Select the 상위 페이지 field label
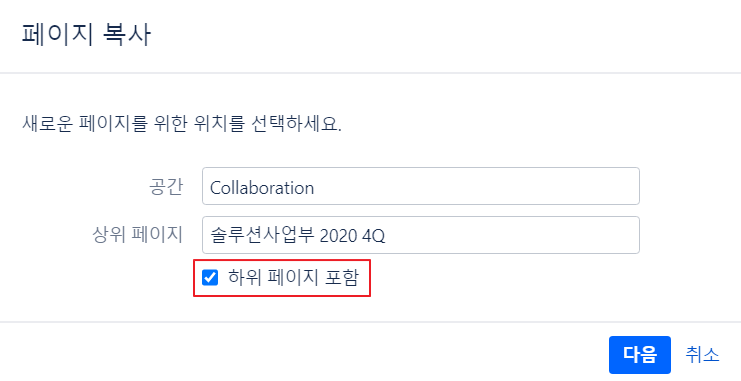Image resolution: width=741 pixels, height=381 pixels. pos(138,234)
